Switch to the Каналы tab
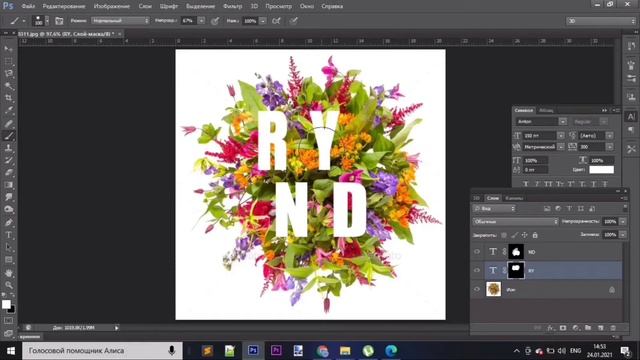Image resolution: width=640 pixels, height=360 pixels. pos(514,198)
